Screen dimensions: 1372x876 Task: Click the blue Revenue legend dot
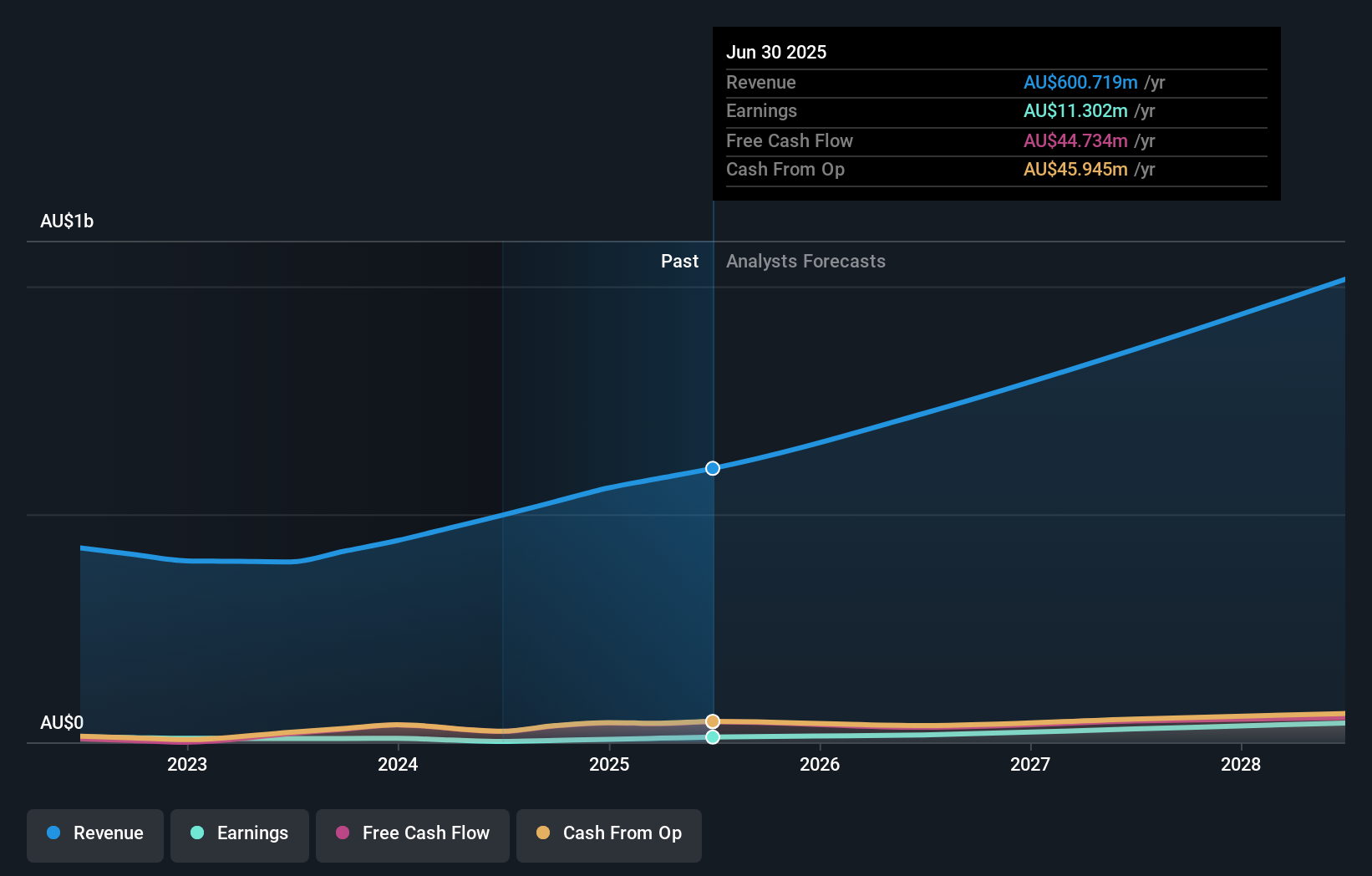pyautogui.click(x=53, y=833)
